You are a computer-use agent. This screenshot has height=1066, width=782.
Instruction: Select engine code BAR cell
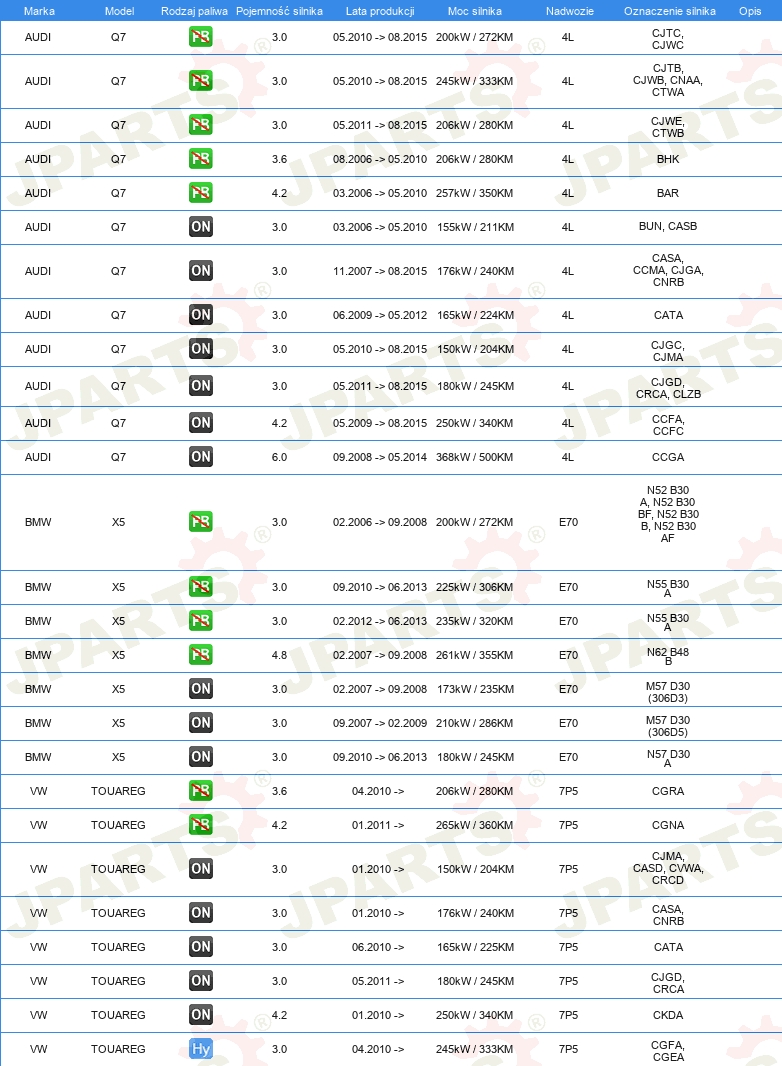[x=668, y=193]
